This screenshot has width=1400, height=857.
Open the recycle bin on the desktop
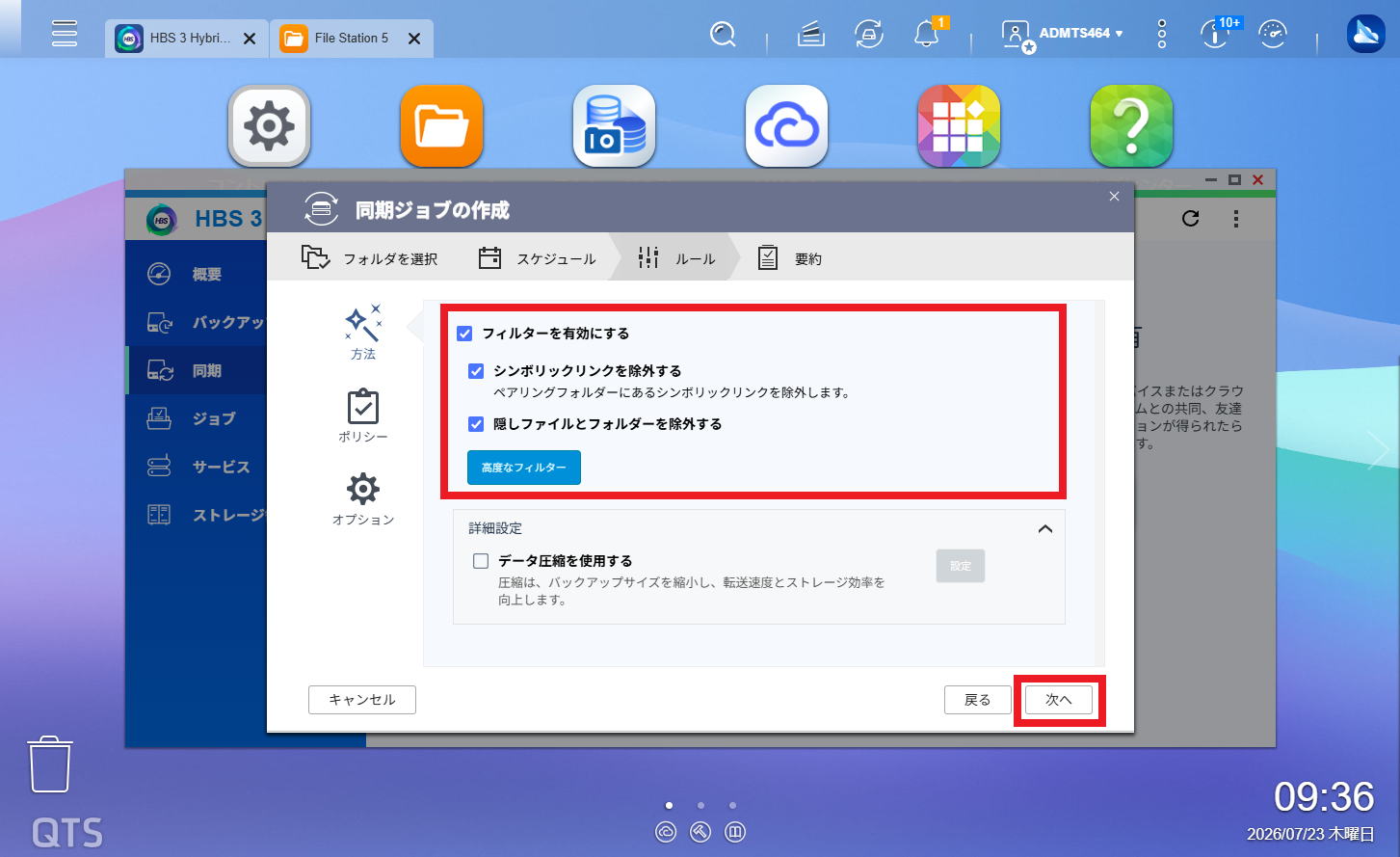coord(50,764)
